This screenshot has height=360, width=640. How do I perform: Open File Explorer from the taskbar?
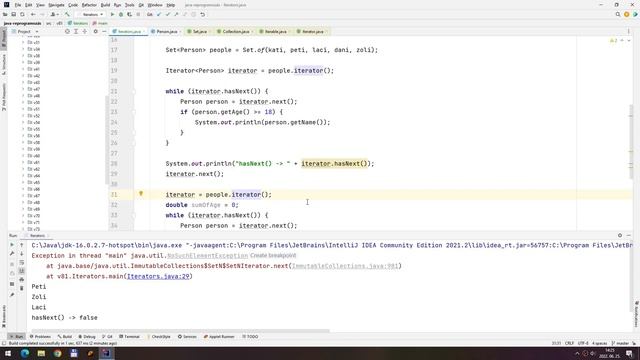click(x=41, y=353)
